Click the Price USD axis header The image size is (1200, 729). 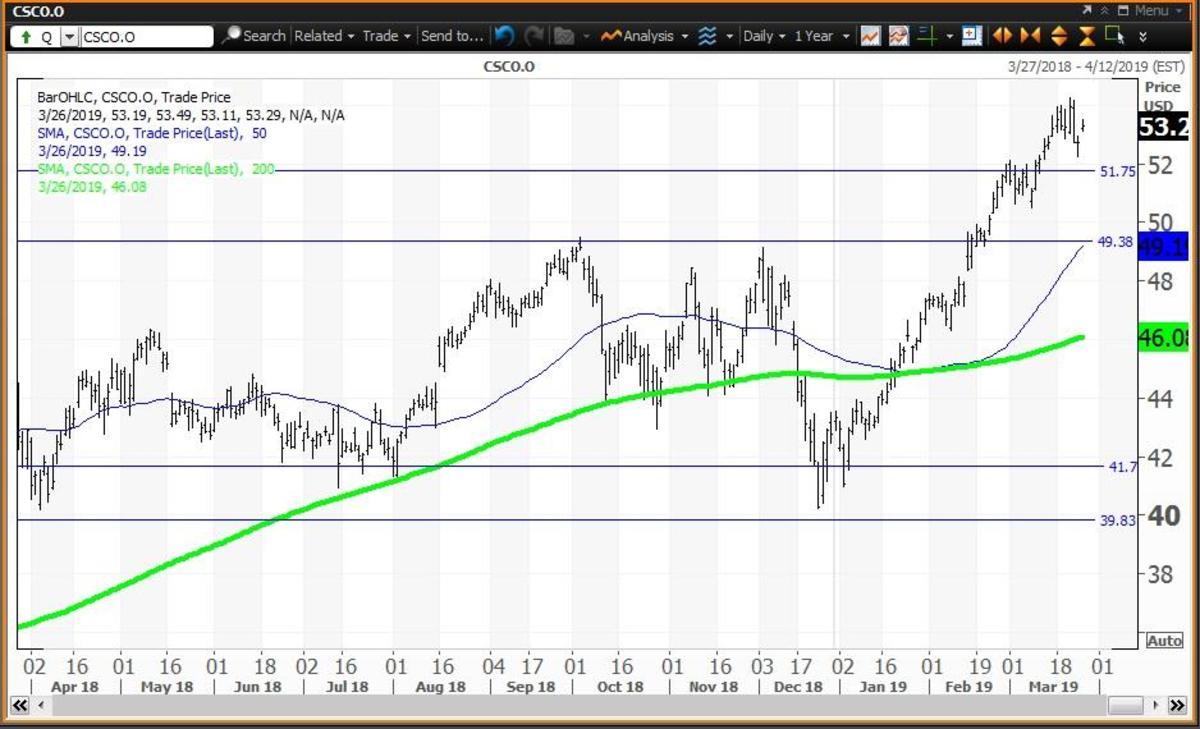tap(1162, 96)
